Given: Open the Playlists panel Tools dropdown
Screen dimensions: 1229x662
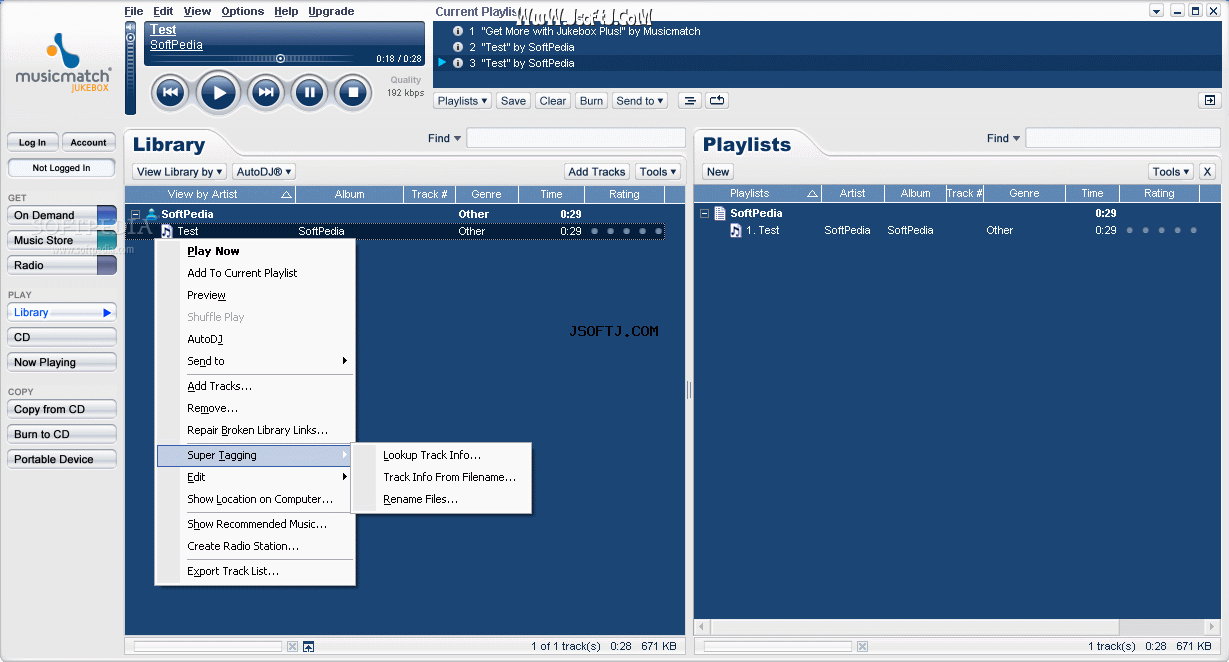Looking at the screenshot, I should tap(1170, 172).
